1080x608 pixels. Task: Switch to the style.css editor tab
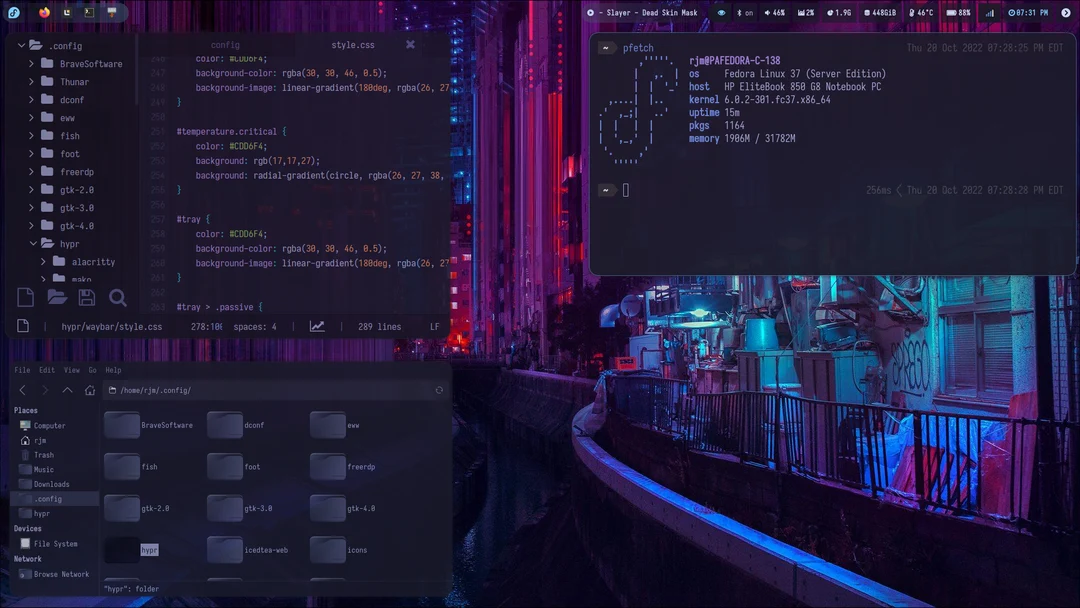pyautogui.click(x=353, y=44)
